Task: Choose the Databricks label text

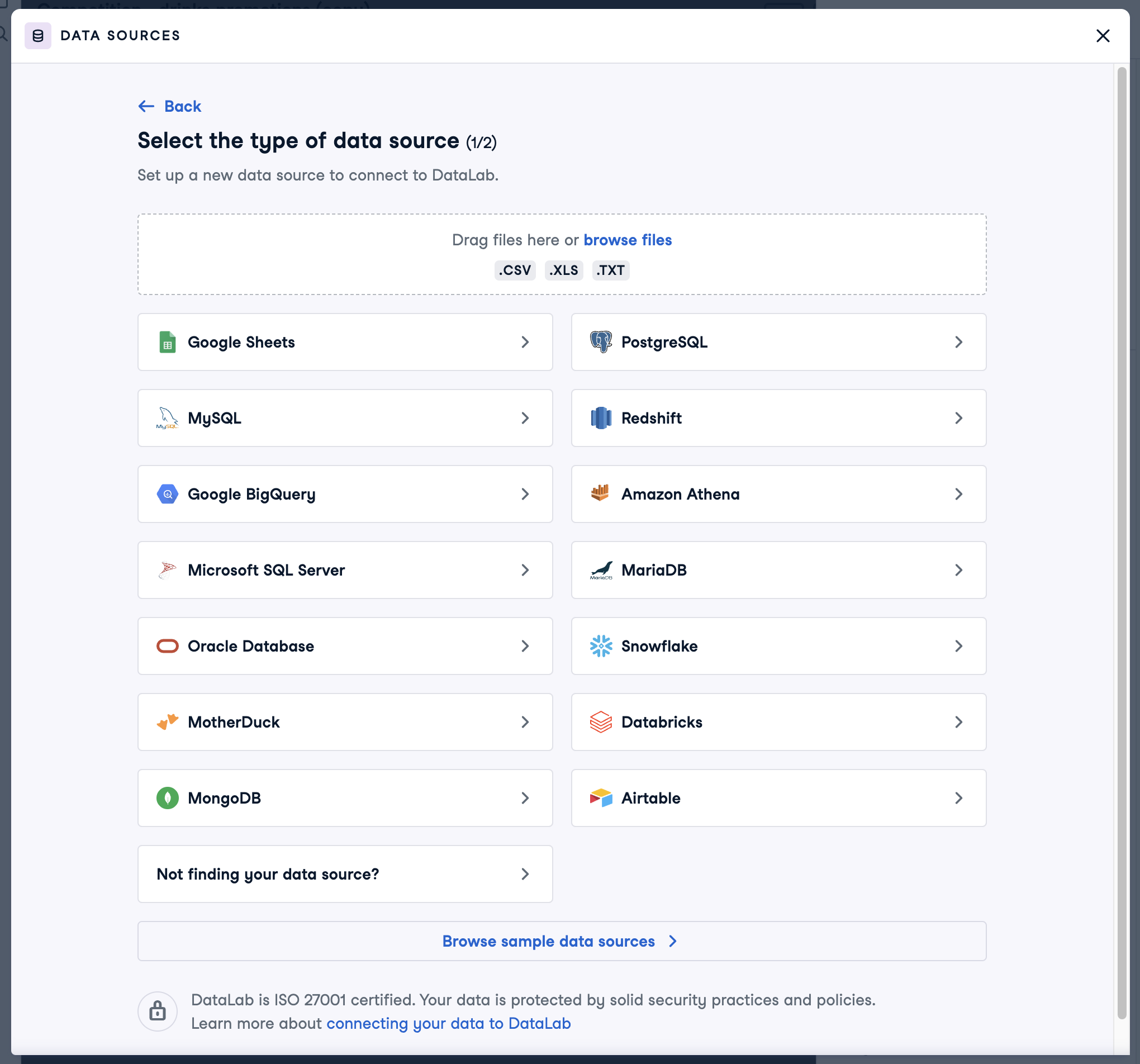Action: tap(662, 722)
